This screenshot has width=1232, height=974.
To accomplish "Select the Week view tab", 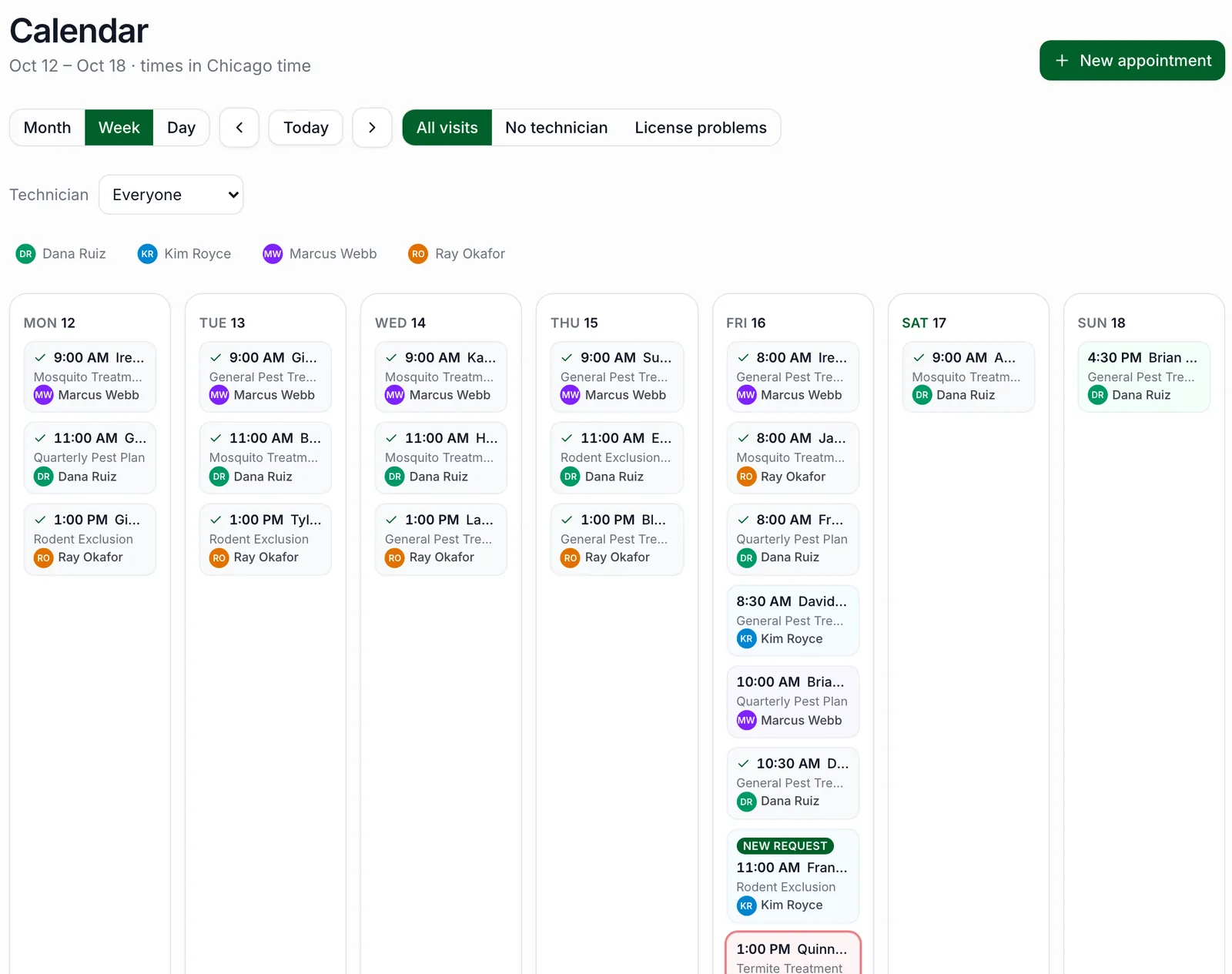I will (x=119, y=128).
